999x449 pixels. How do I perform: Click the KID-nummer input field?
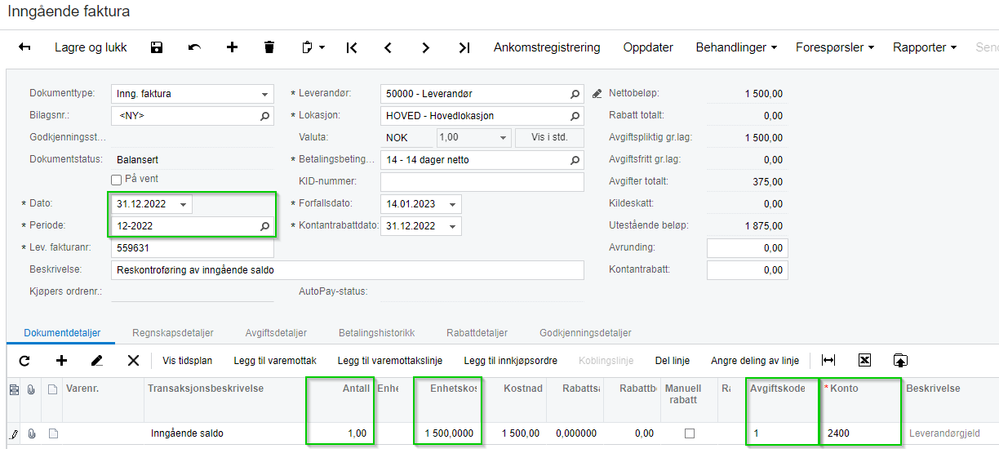[x=482, y=182]
